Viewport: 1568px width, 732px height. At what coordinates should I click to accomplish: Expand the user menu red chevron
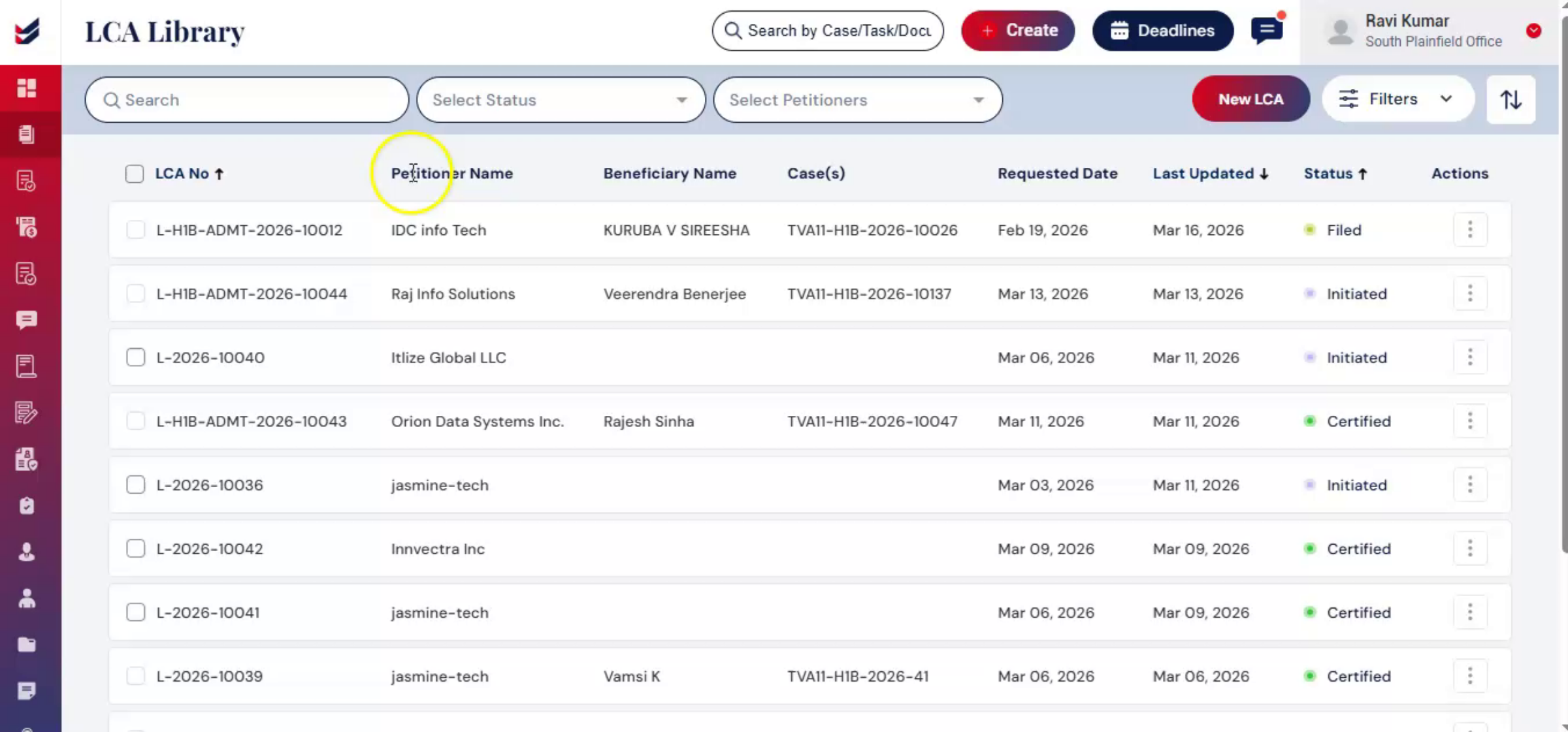(1533, 31)
